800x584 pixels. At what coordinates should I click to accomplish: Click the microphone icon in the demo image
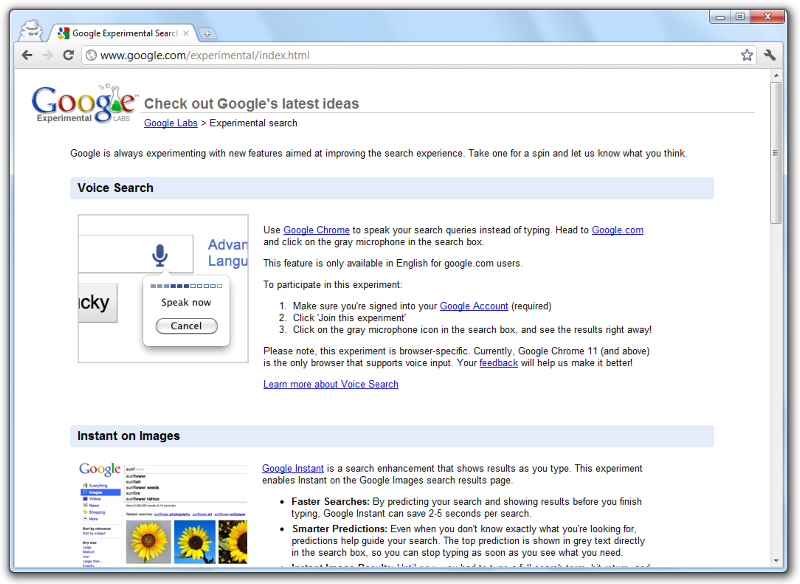coord(160,255)
